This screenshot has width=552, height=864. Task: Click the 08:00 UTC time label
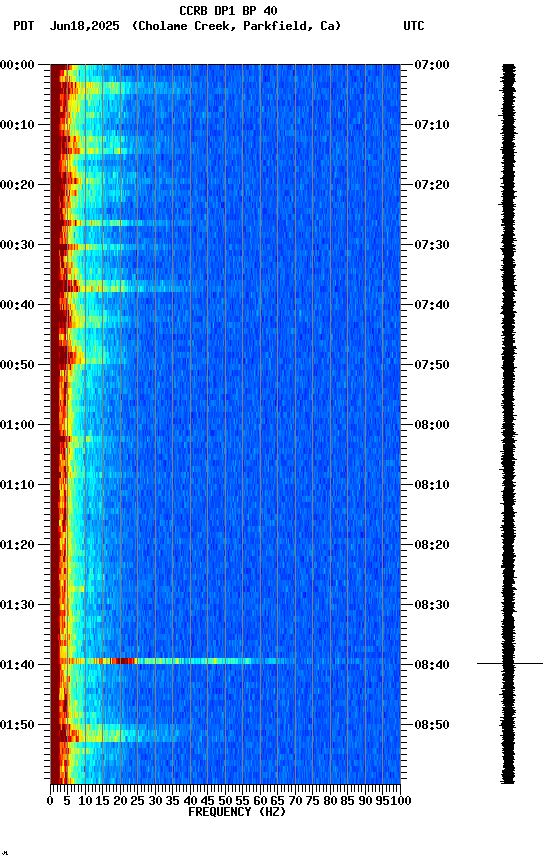pyautogui.click(x=432, y=425)
